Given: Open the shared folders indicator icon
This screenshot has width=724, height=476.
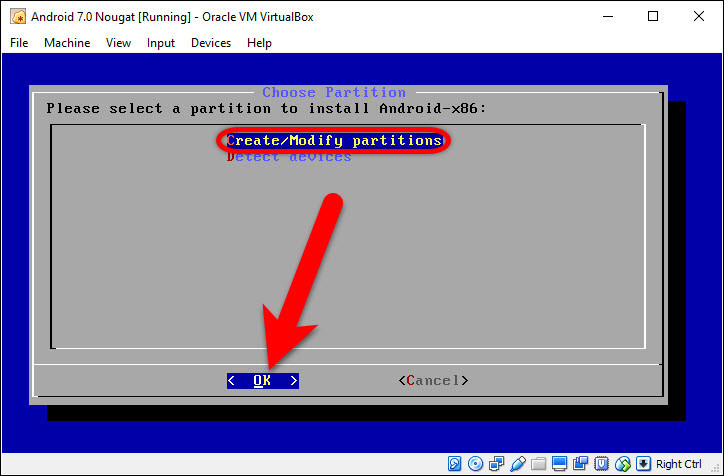Looking at the screenshot, I should point(538,464).
